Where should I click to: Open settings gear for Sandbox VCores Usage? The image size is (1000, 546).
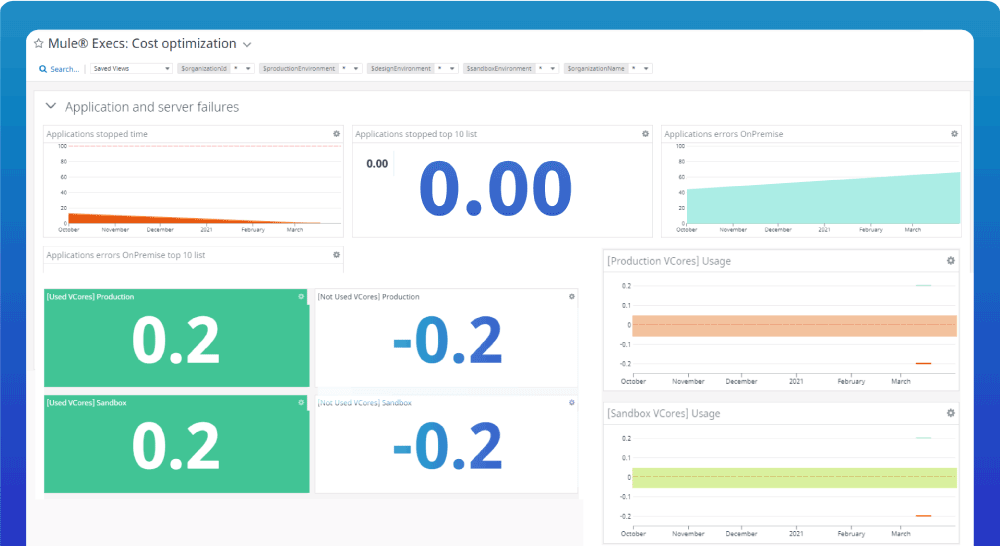tap(951, 413)
